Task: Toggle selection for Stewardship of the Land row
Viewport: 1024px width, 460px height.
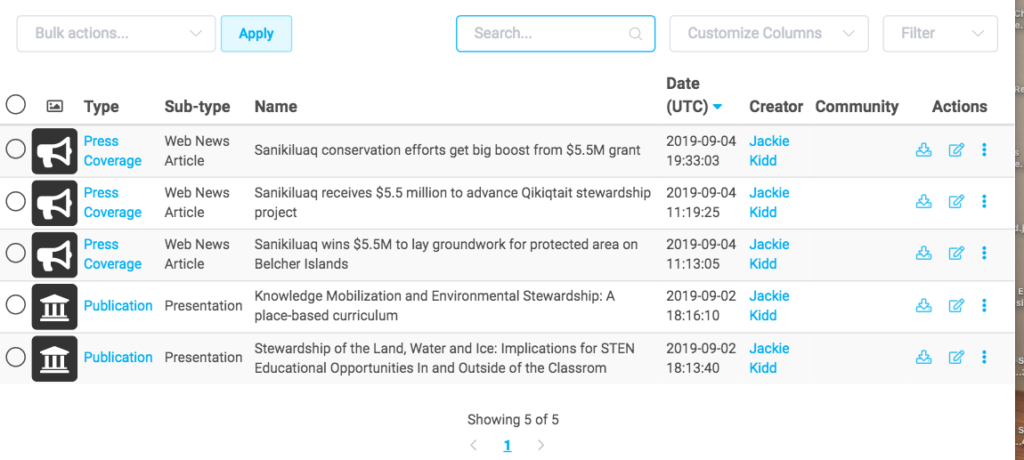Action: coord(16,357)
